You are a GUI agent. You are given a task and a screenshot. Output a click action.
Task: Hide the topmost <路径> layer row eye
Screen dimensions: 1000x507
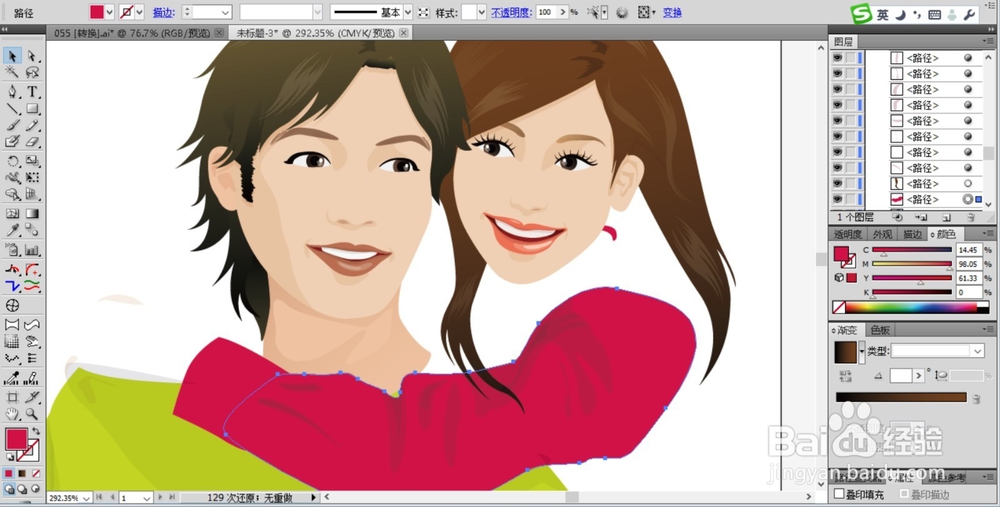(837, 58)
